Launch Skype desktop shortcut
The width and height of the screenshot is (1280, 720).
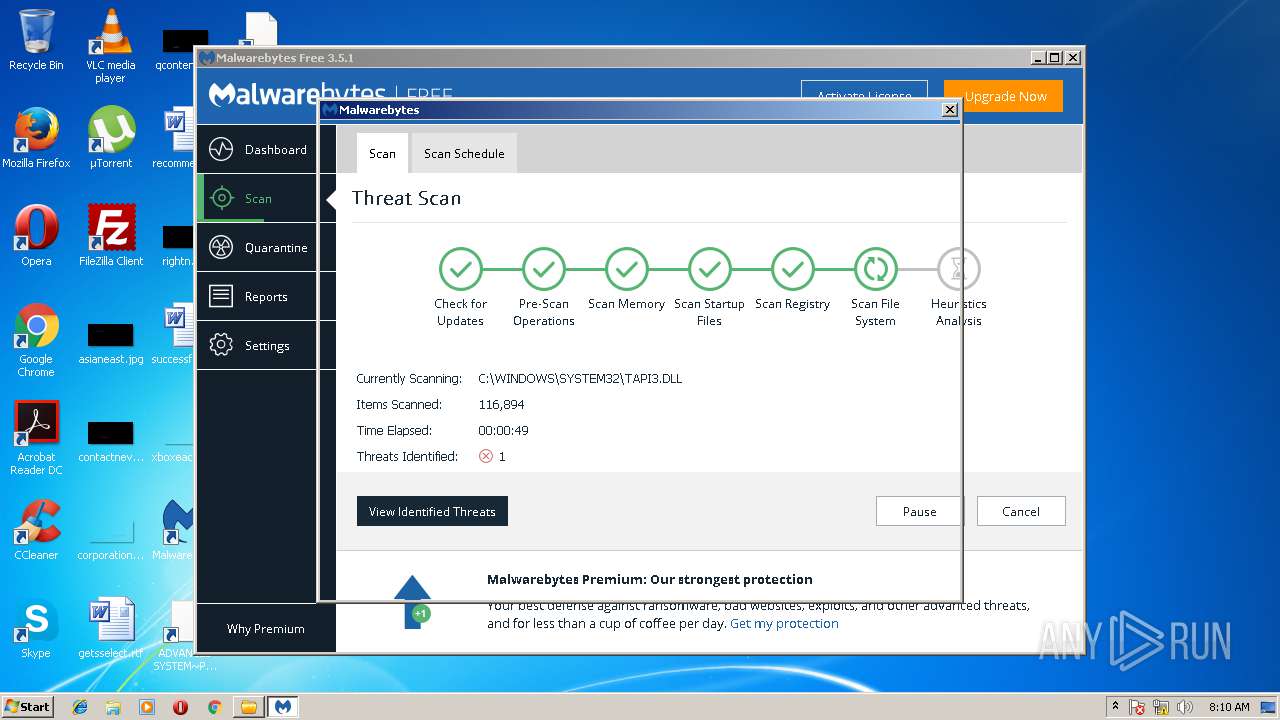[x=36, y=628]
